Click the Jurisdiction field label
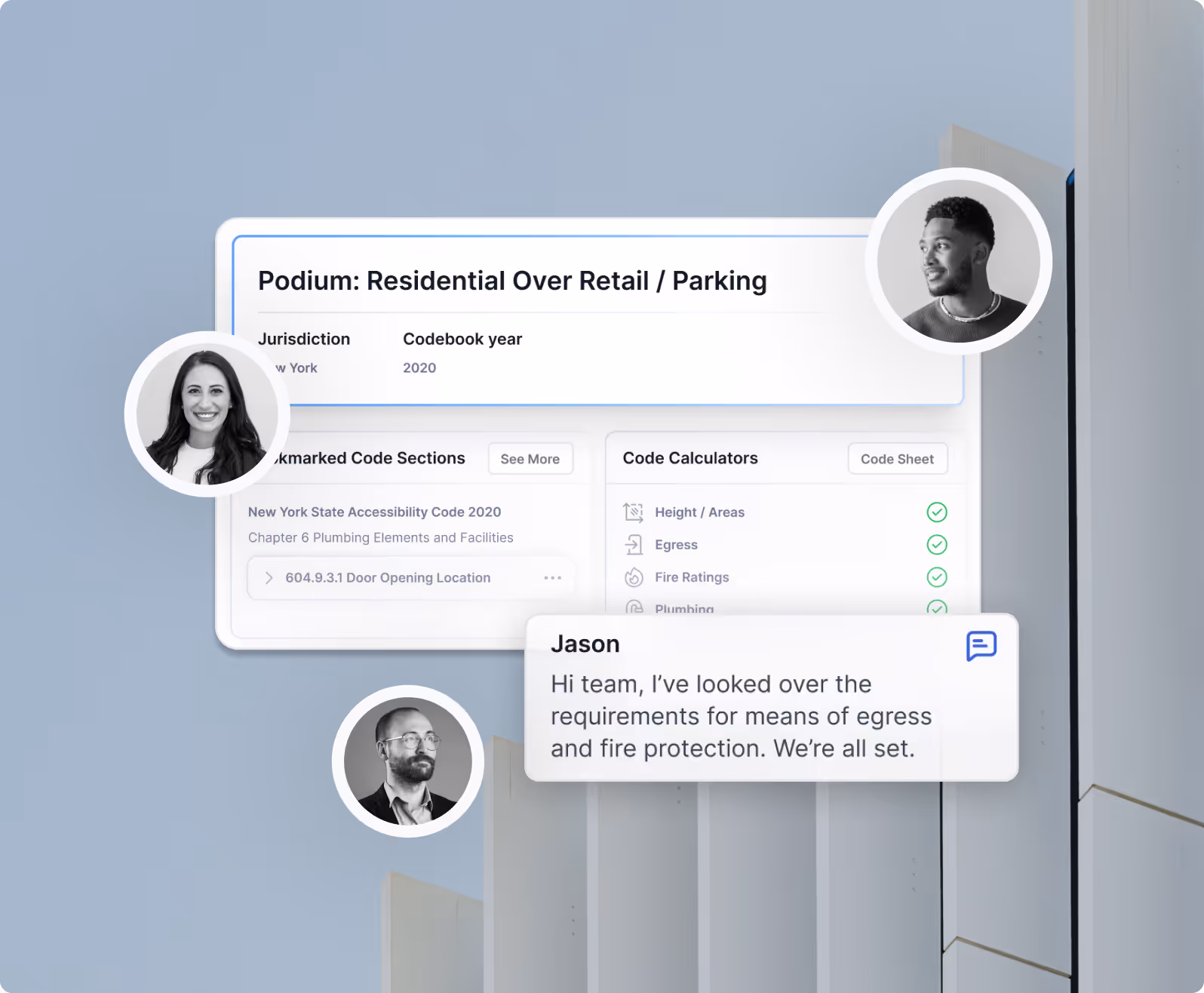The width and height of the screenshot is (1204, 993). [x=304, y=339]
